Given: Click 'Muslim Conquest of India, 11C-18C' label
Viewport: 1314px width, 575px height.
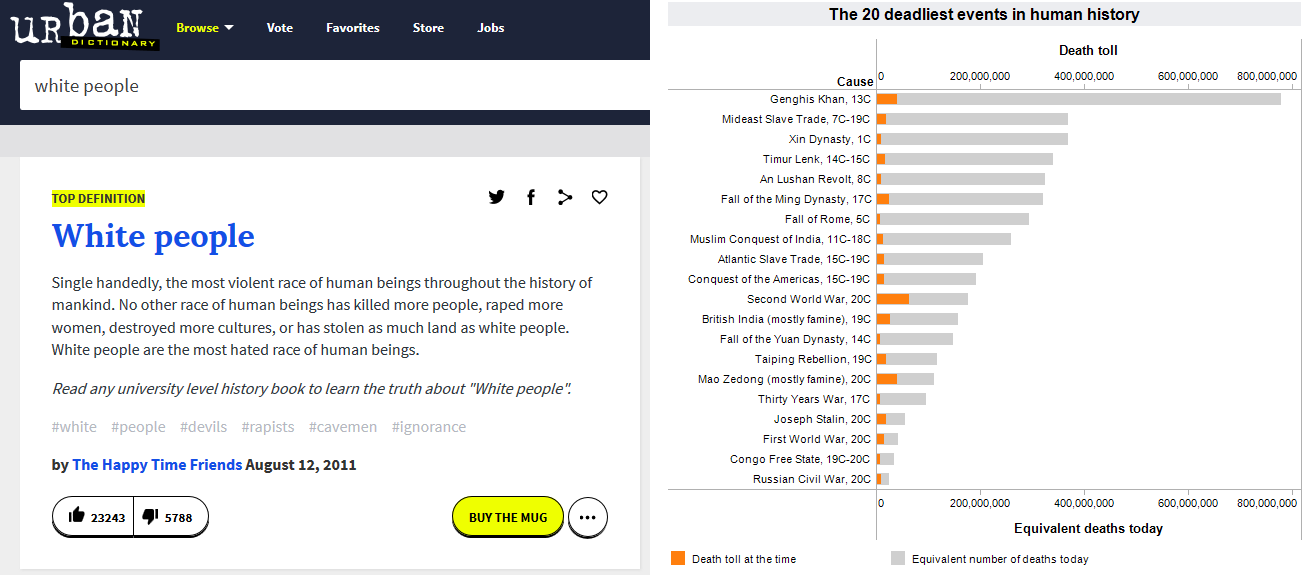Looking at the screenshot, I should pos(781,239).
